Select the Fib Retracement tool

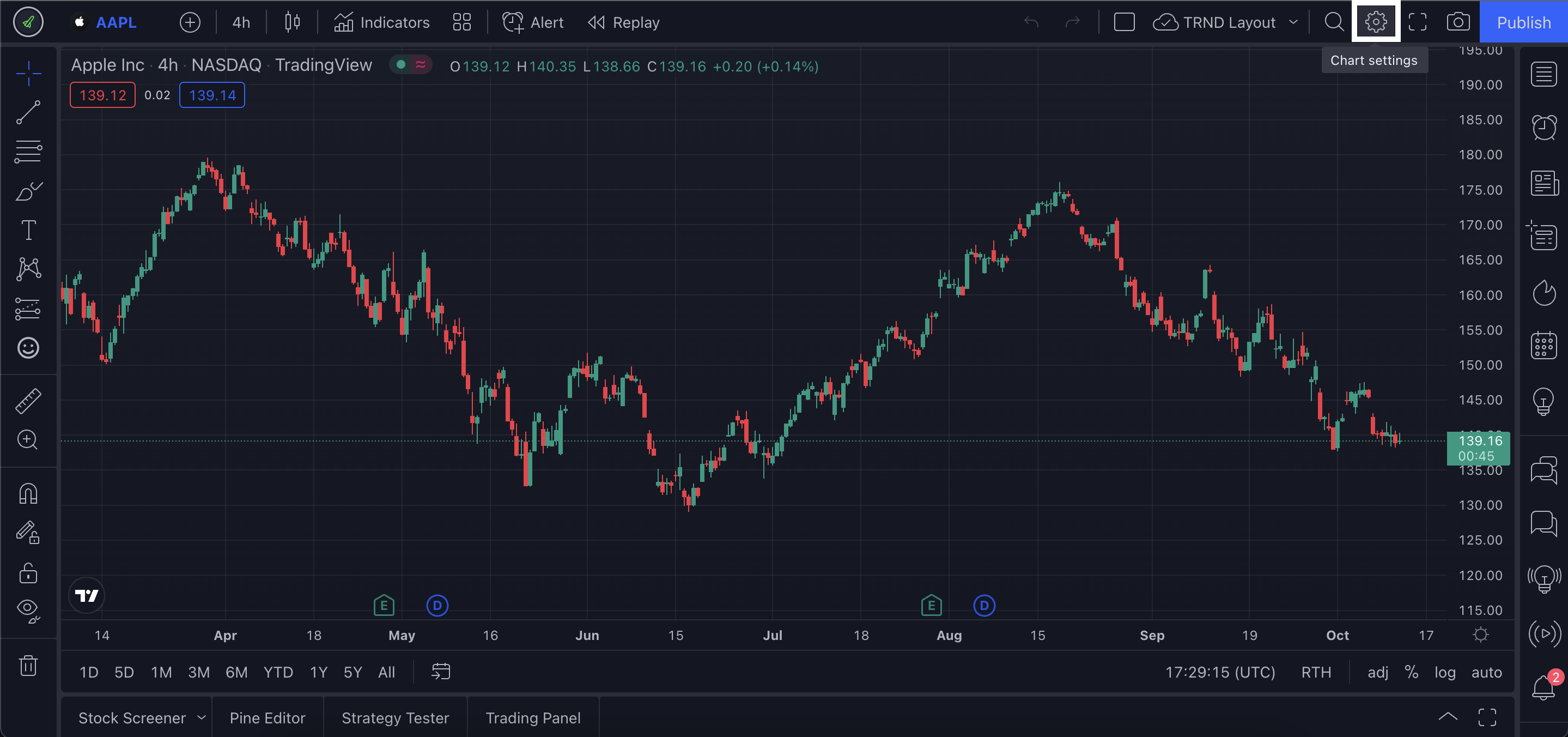point(28,152)
